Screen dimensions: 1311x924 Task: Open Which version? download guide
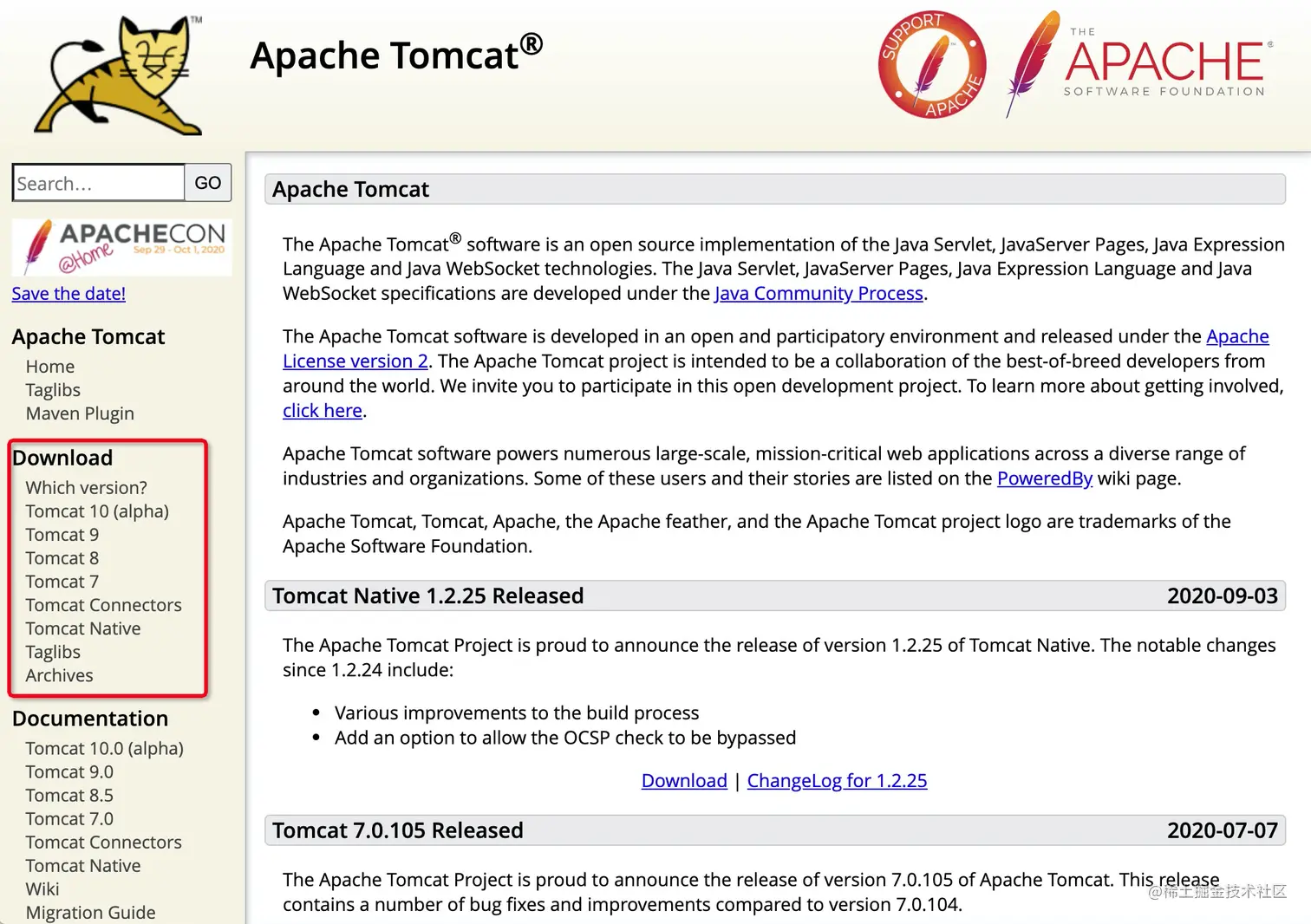coord(86,488)
